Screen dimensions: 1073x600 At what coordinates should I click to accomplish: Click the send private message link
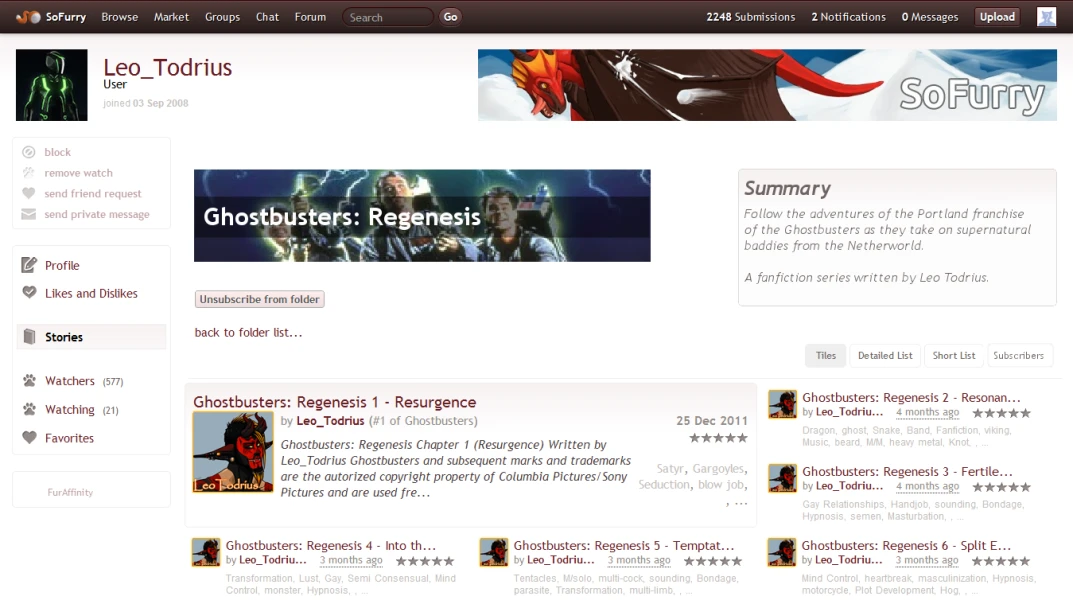[97, 214]
